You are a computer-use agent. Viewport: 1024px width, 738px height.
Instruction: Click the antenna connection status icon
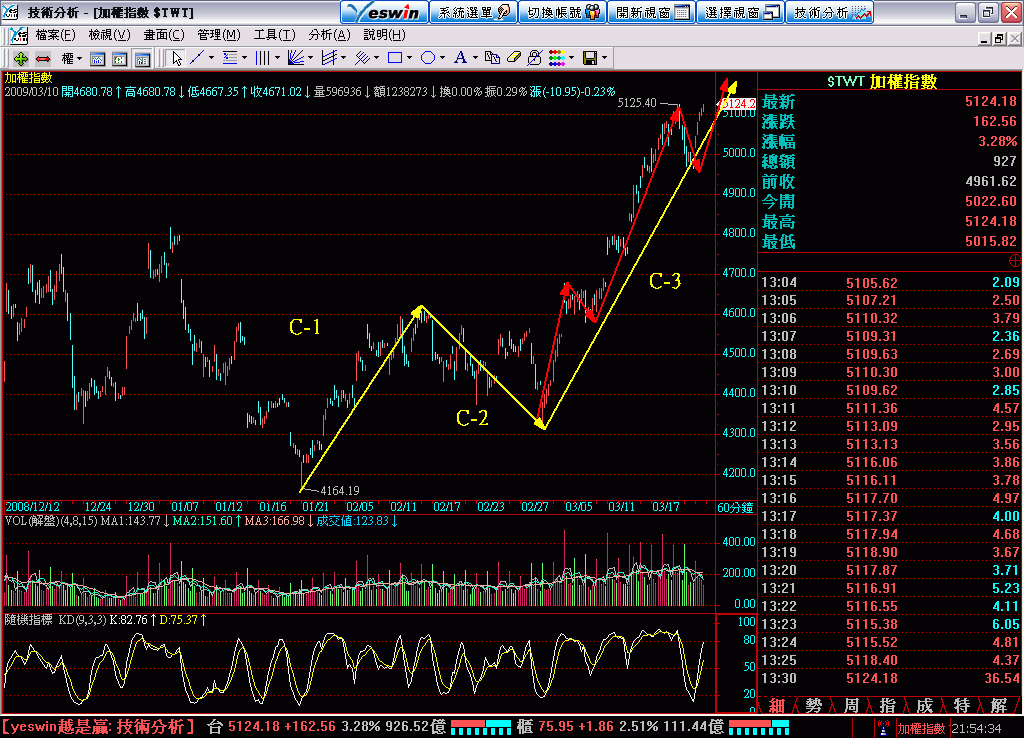point(884,728)
